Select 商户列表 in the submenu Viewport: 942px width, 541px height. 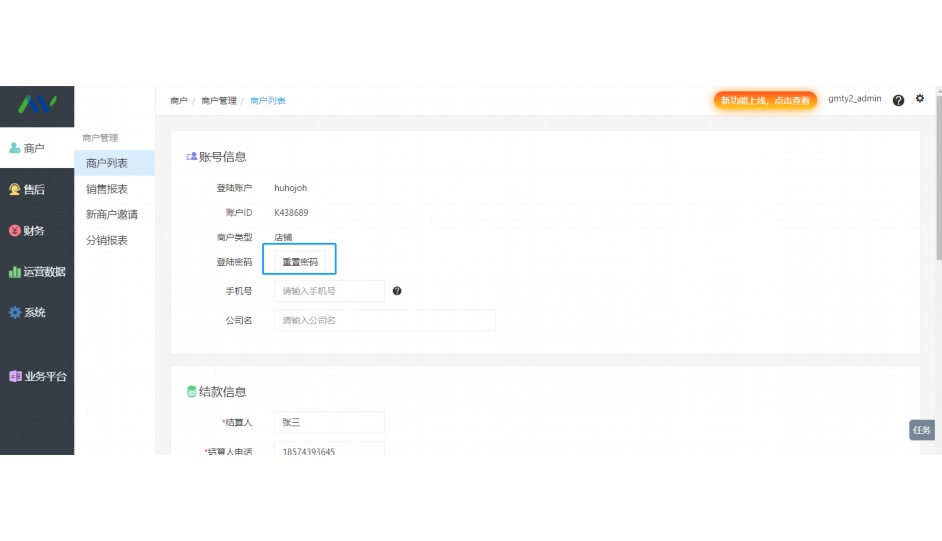[x=114, y=163]
